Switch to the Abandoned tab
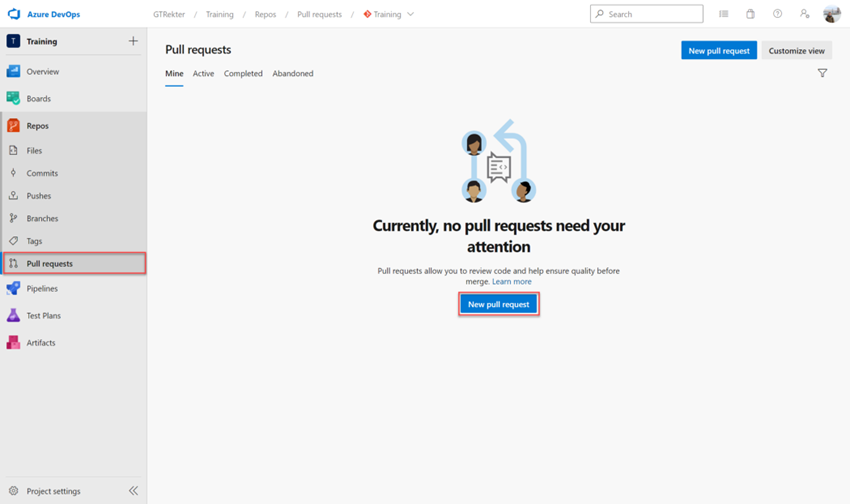The width and height of the screenshot is (850, 504). pyautogui.click(x=293, y=74)
